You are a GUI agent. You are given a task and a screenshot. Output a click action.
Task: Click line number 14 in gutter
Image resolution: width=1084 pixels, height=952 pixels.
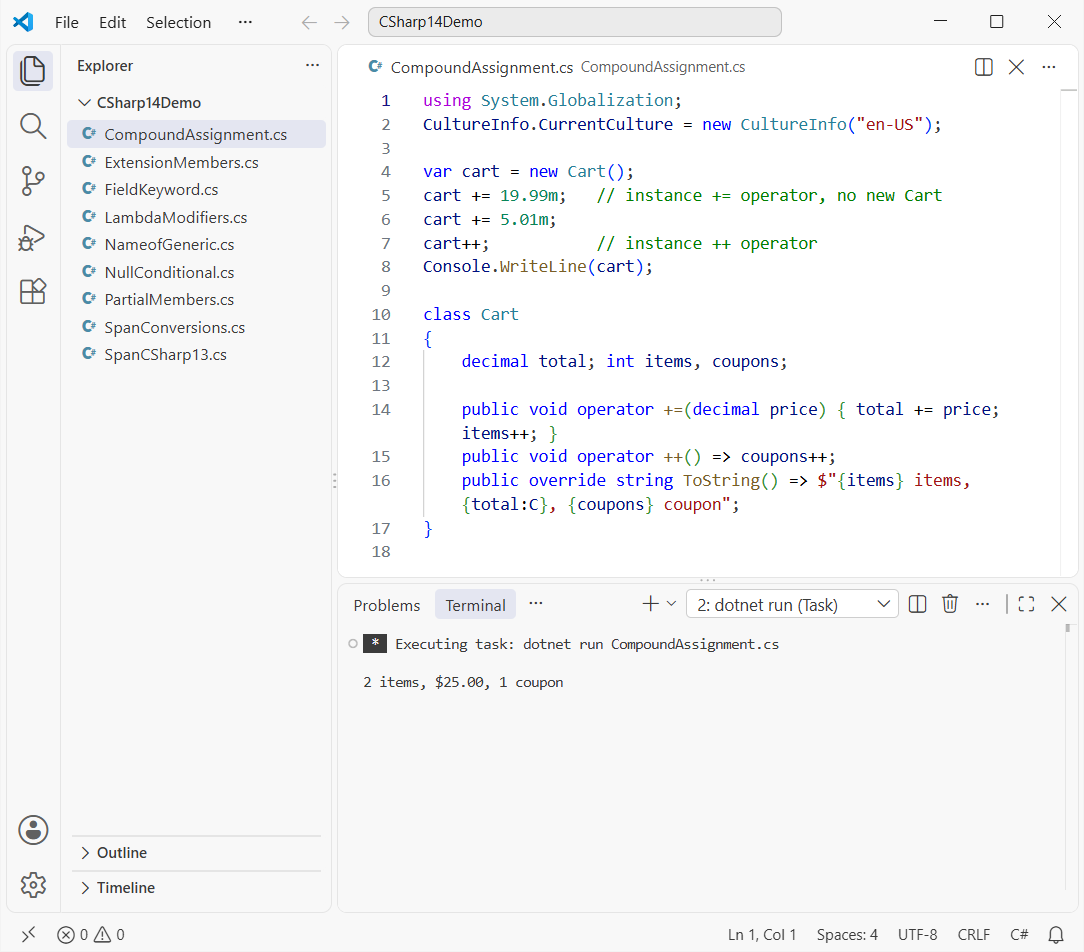click(381, 409)
